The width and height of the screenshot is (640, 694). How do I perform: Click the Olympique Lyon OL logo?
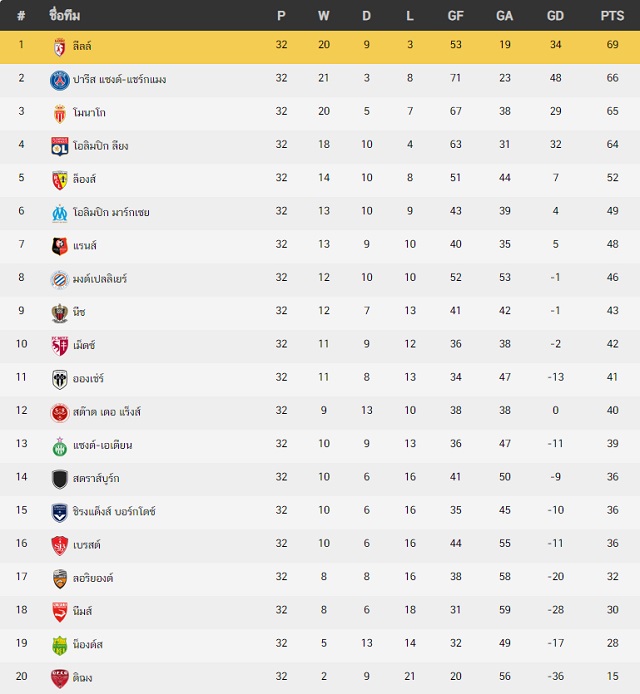(x=59, y=147)
